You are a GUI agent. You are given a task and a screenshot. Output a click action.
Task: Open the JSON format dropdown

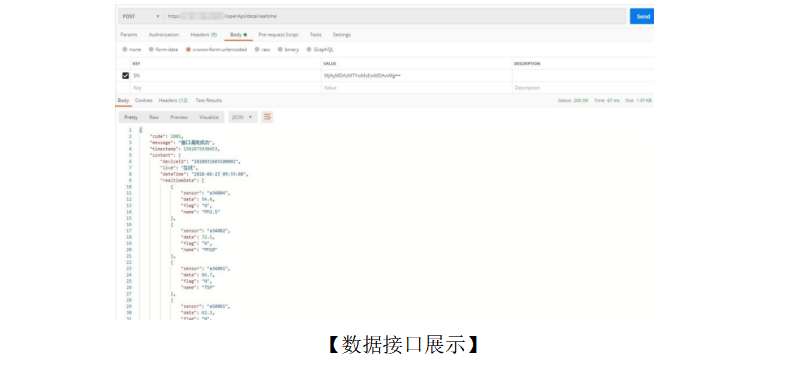click(242, 117)
